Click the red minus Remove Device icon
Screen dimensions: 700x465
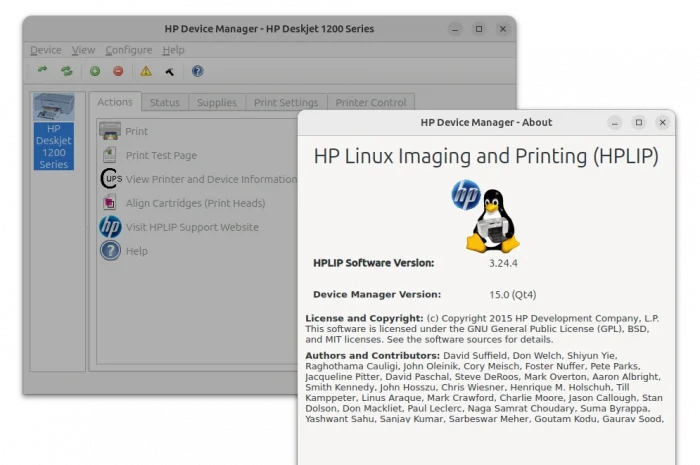(x=118, y=71)
